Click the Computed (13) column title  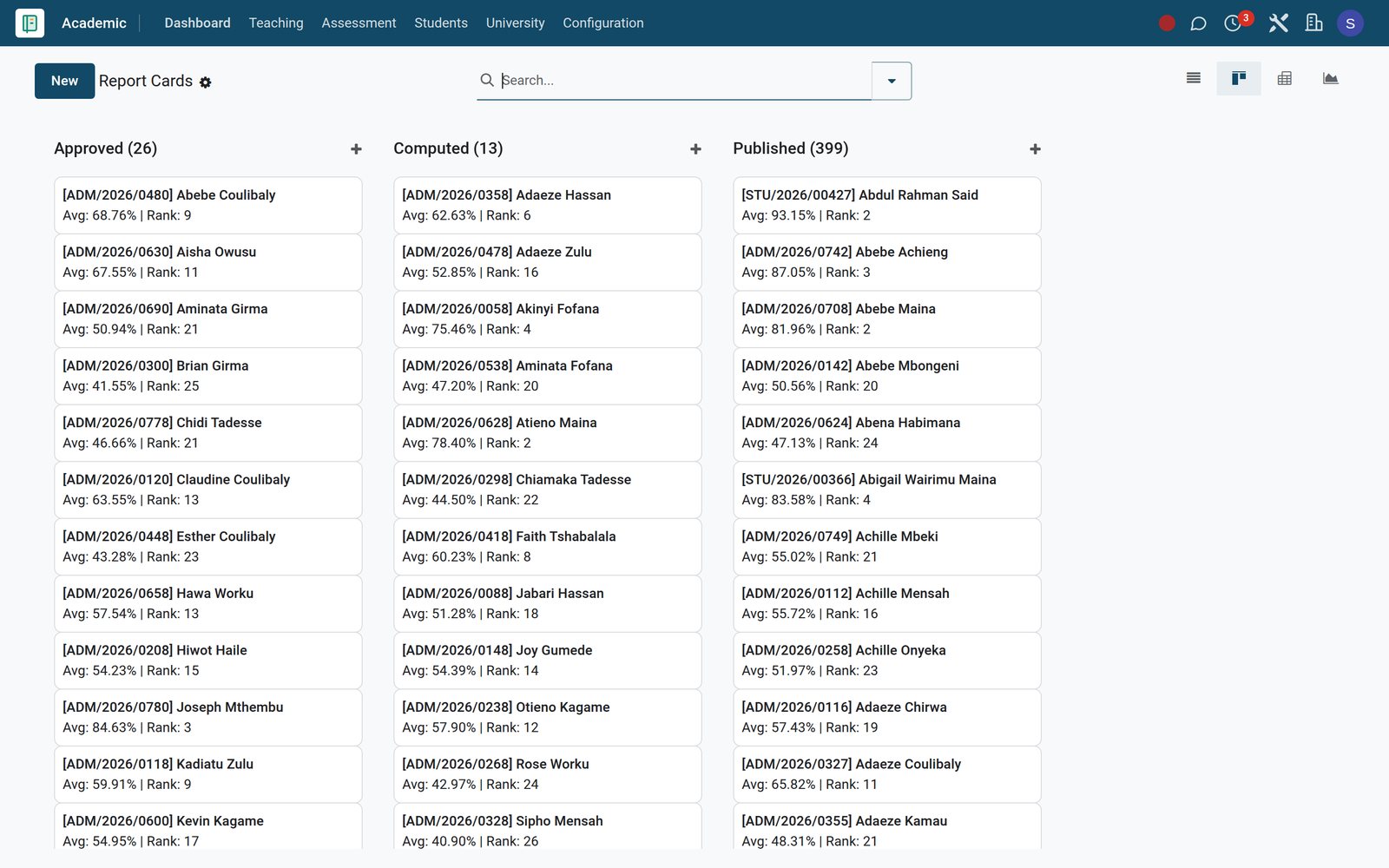tap(448, 148)
